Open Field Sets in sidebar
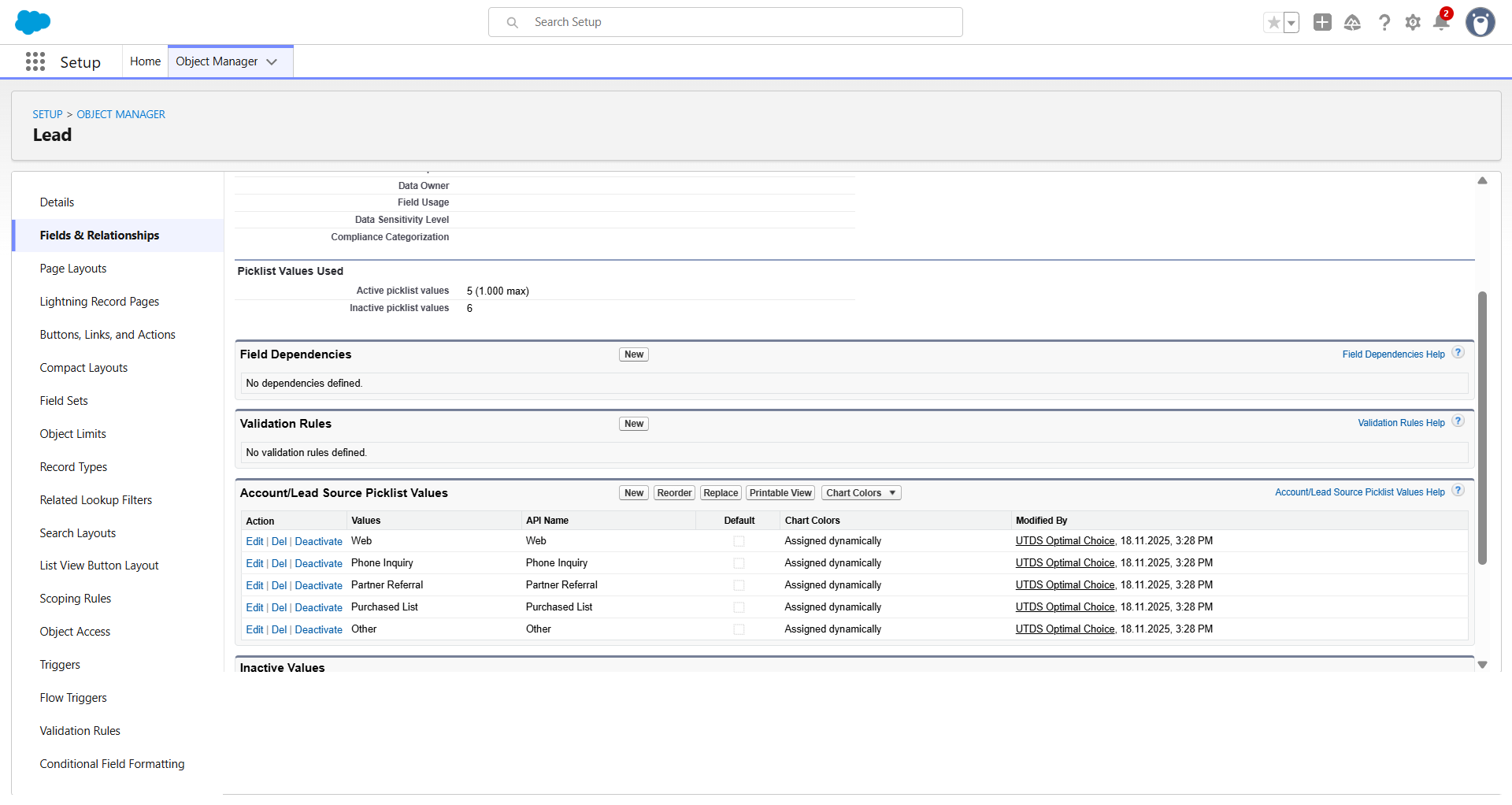 coord(64,401)
